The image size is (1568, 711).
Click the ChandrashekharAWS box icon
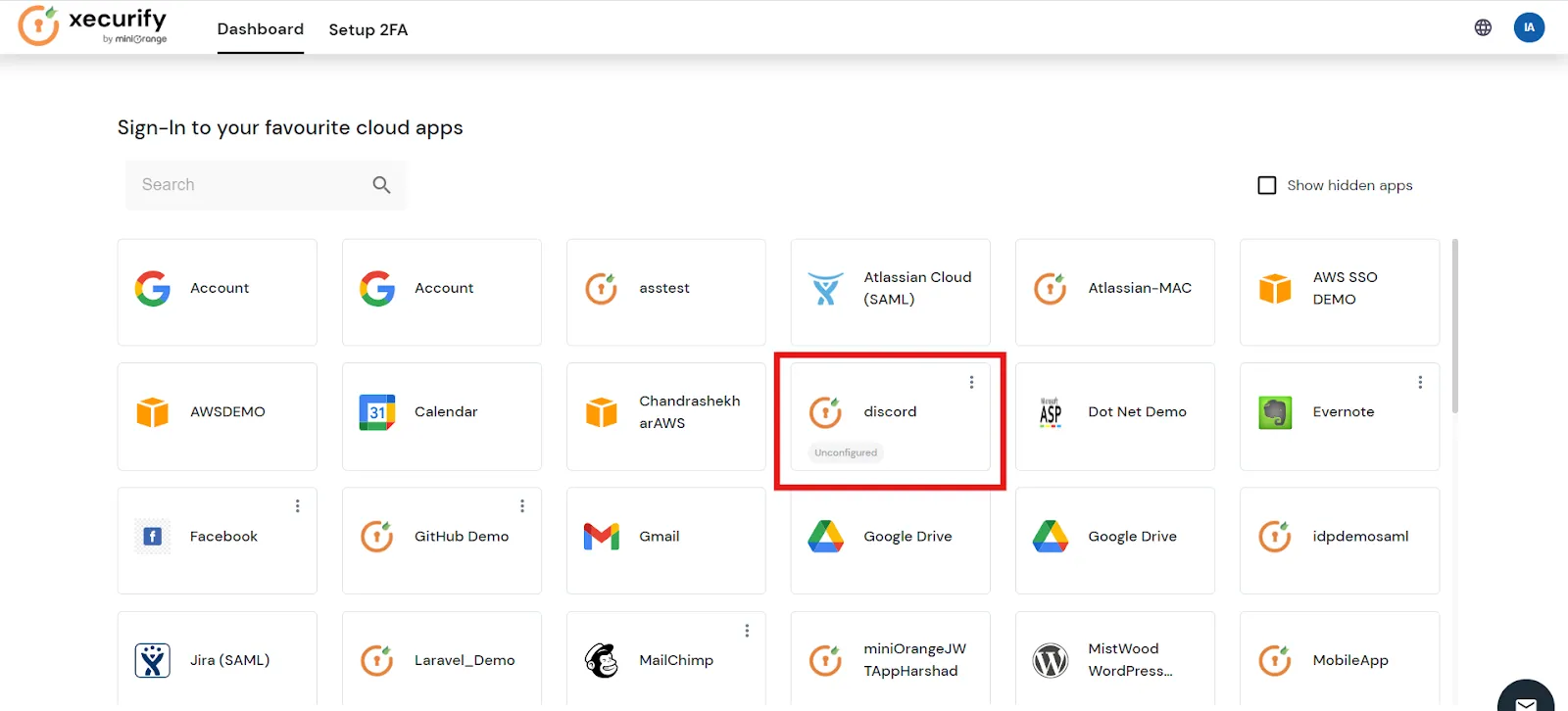tap(602, 412)
